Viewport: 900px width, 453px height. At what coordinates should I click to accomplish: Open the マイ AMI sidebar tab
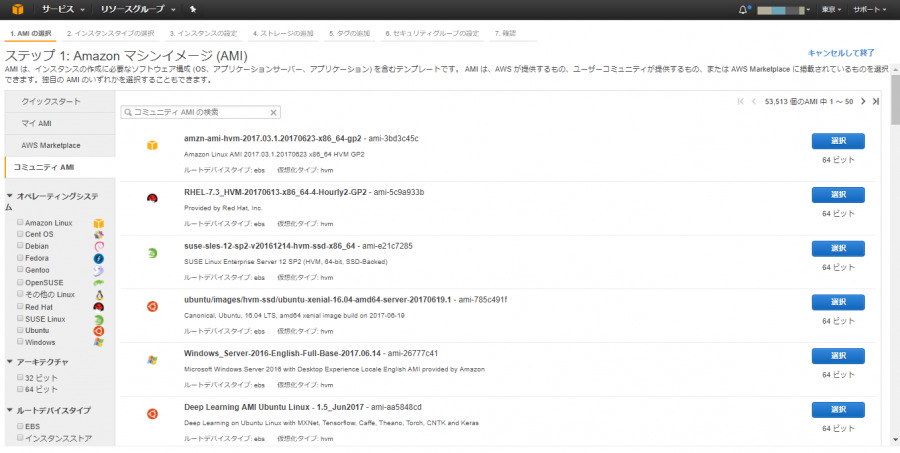[60, 123]
